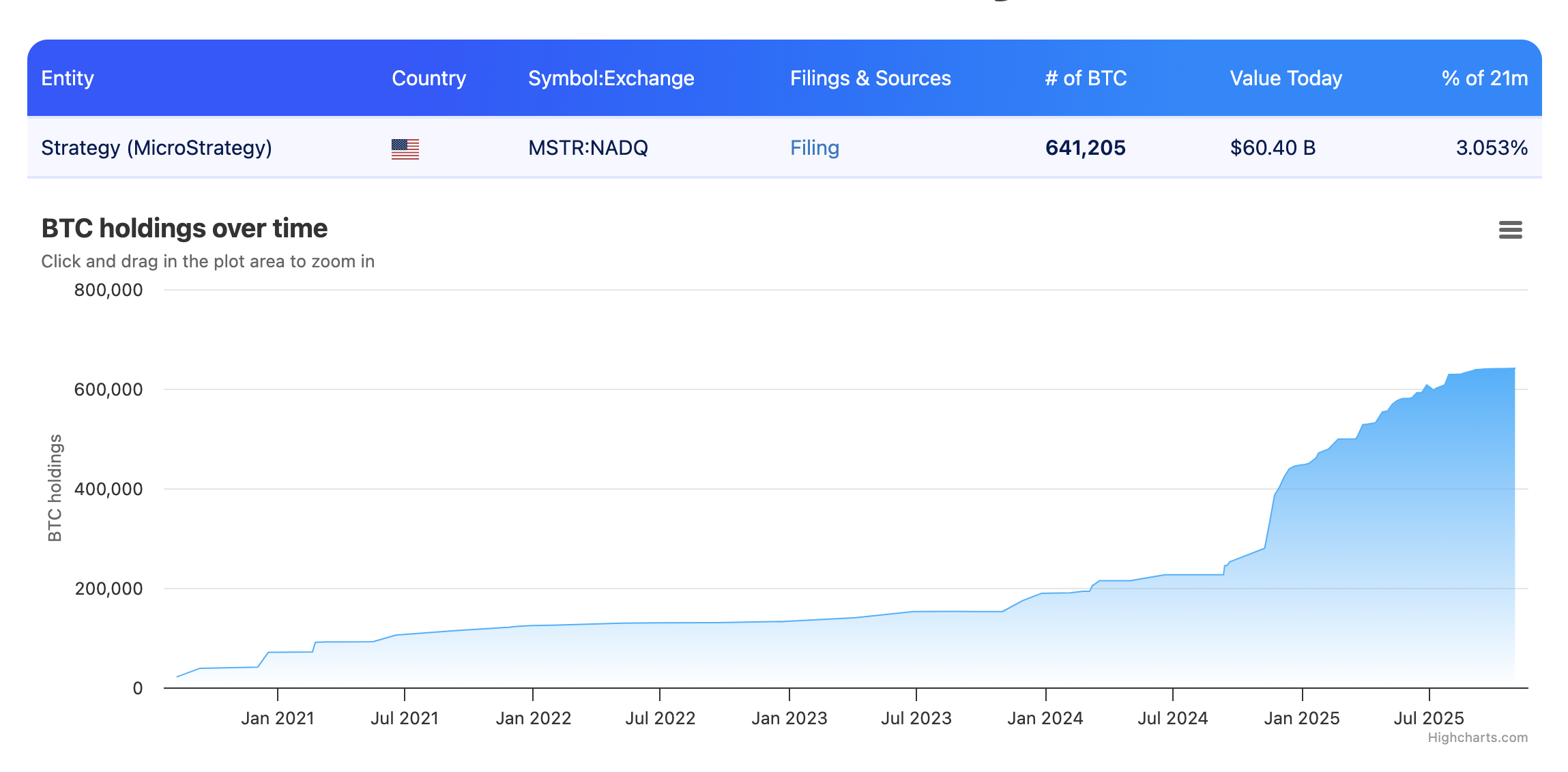This screenshot has height=772, width=1568.
Task: Open the Filing link for Strategy
Action: pos(814,148)
